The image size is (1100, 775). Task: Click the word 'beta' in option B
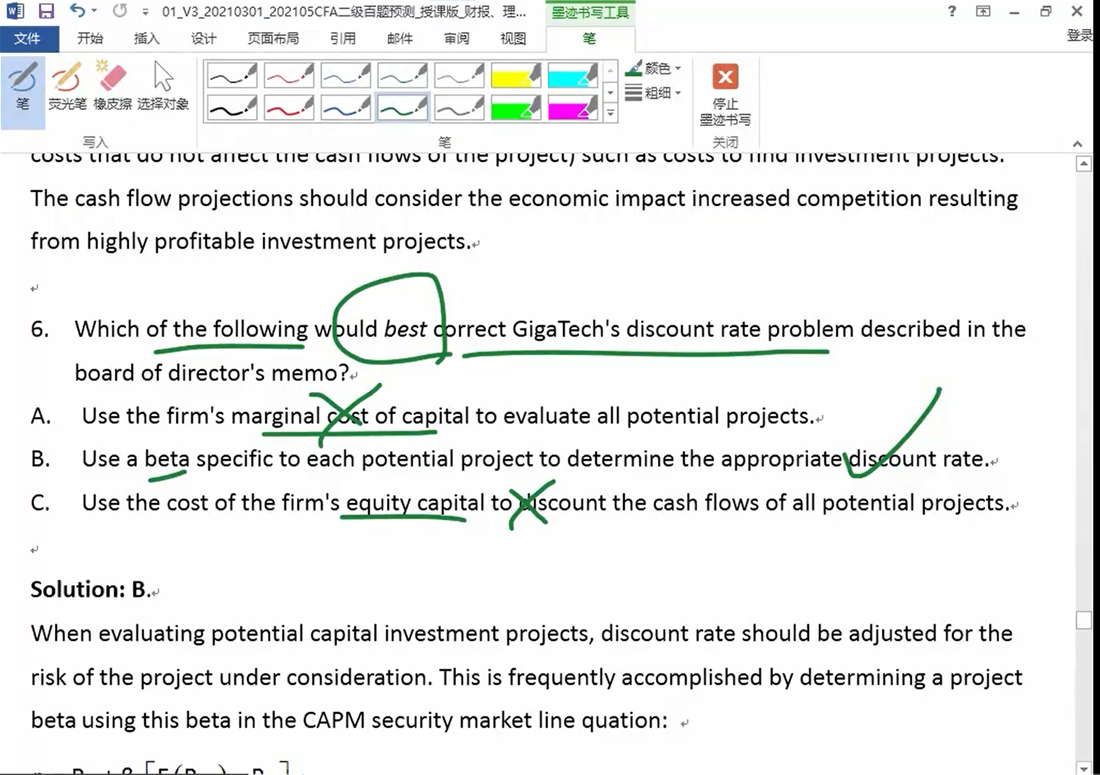(167, 459)
